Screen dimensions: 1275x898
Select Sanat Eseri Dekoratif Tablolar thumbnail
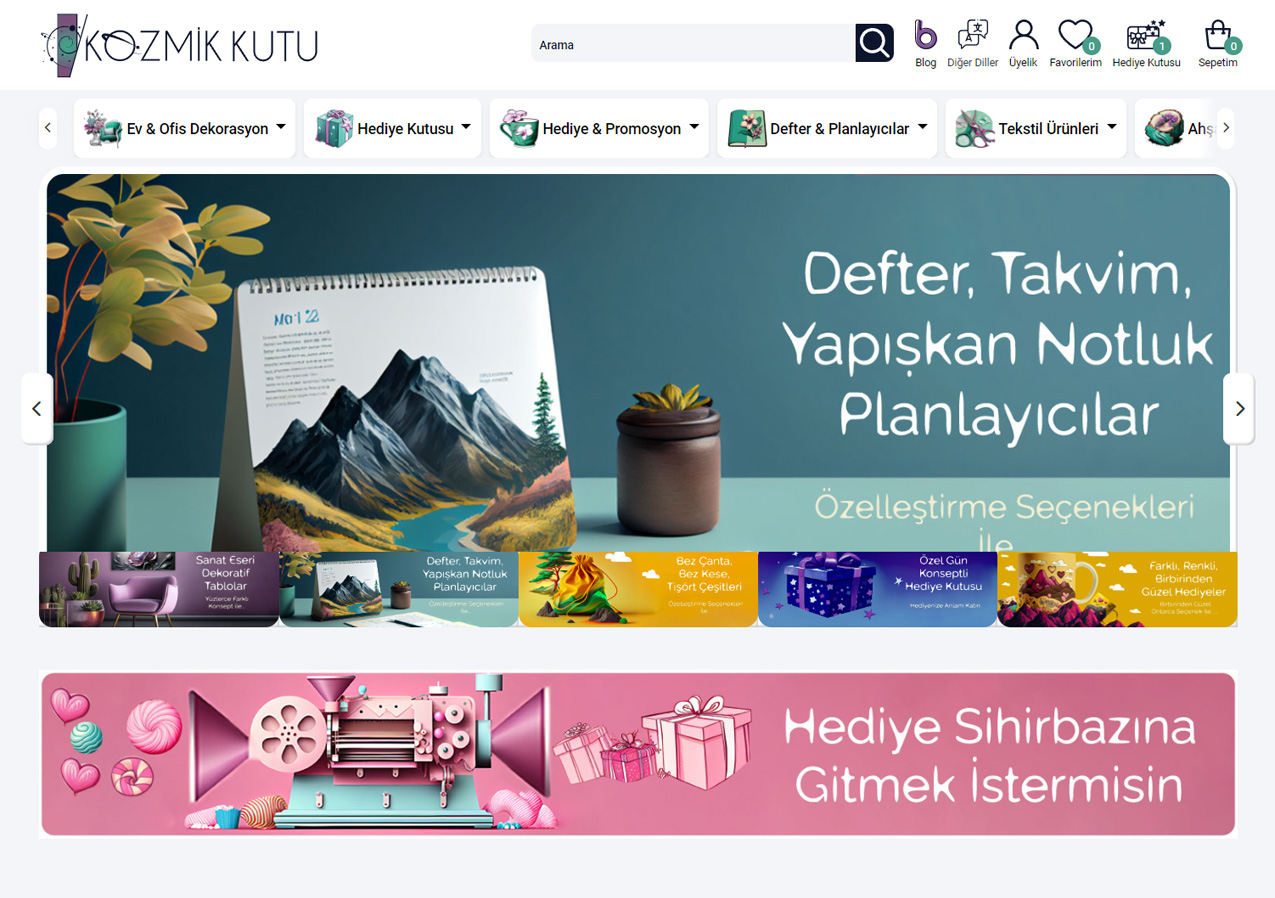tap(159, 590)
